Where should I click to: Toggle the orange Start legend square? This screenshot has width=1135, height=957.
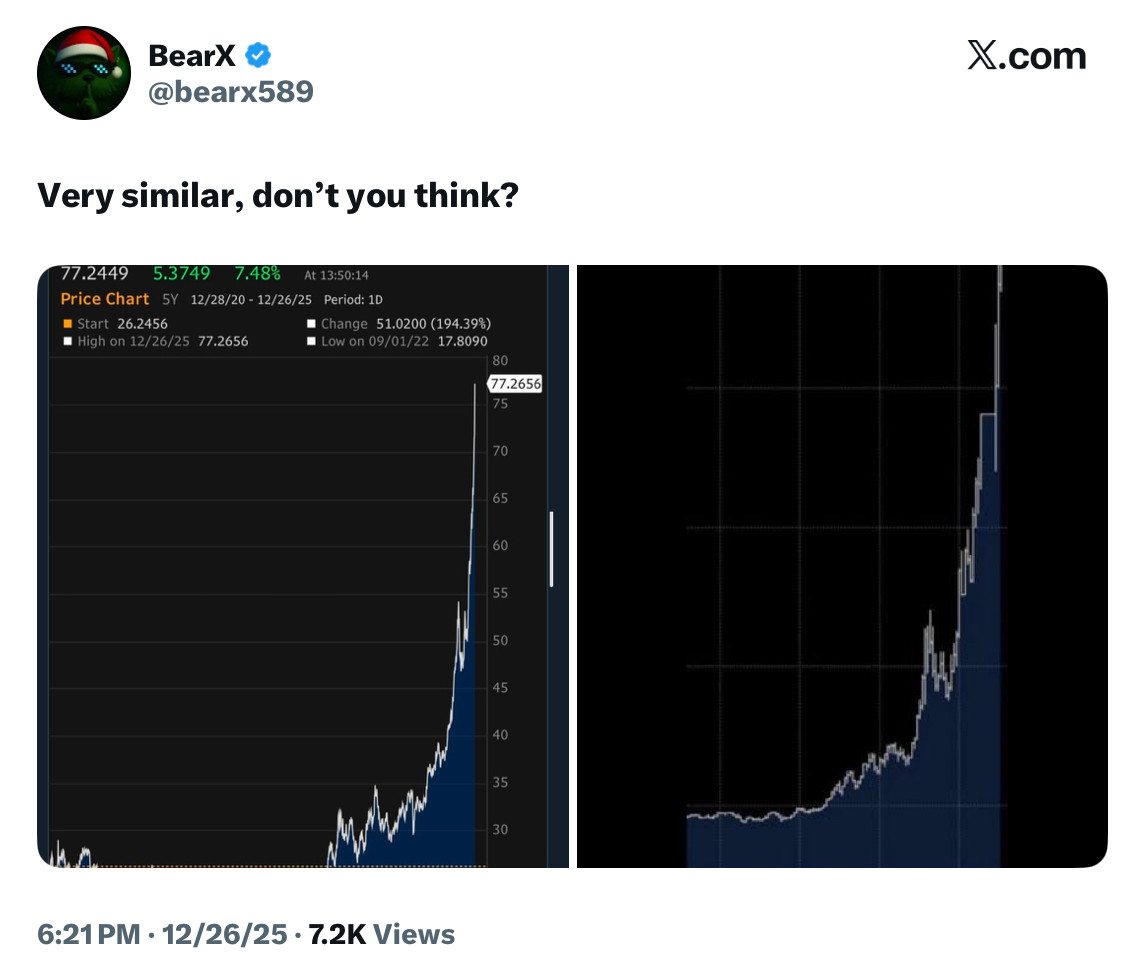coord(68,324)
